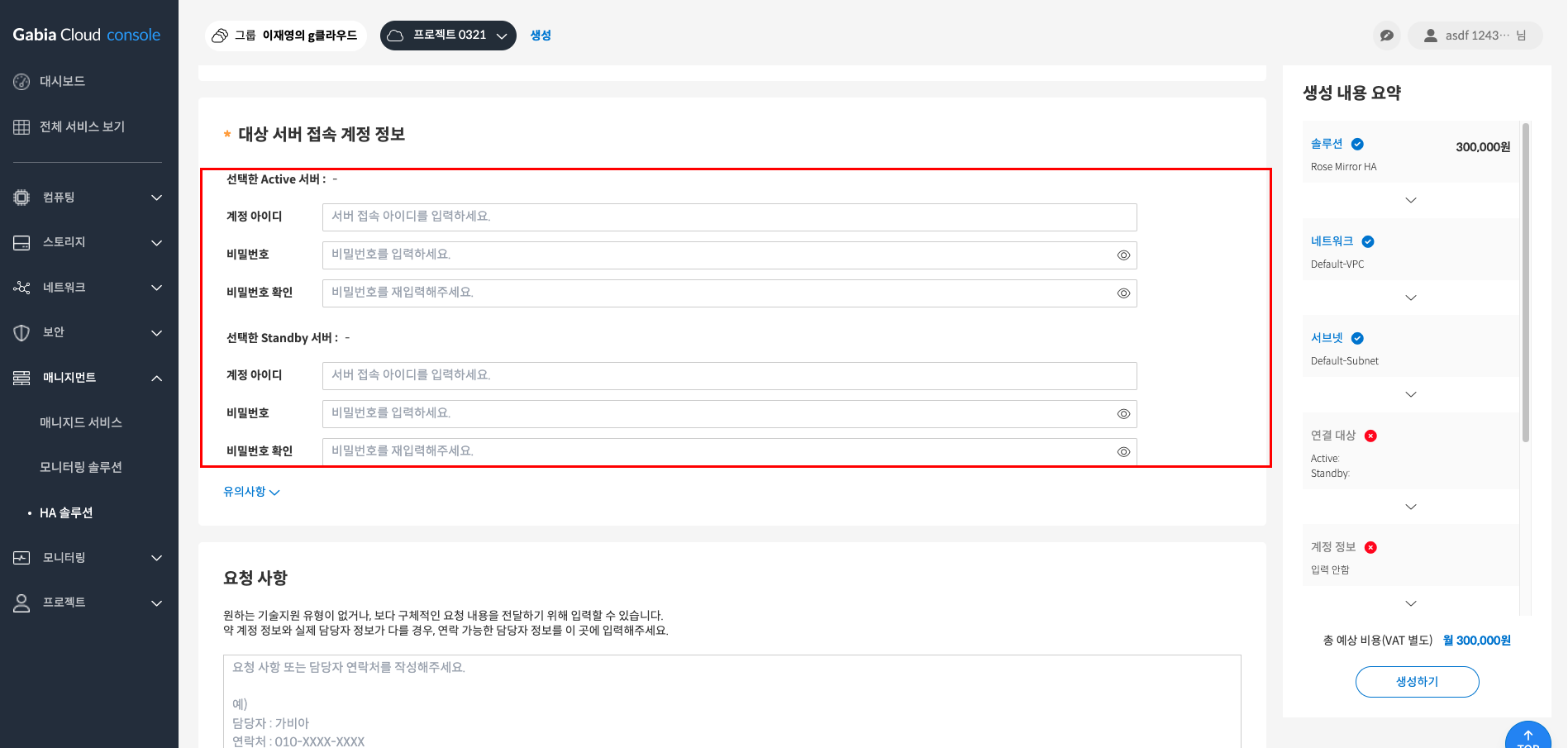Show Active server password confirmation field

pyautogui.click(x=1123, y=293)
